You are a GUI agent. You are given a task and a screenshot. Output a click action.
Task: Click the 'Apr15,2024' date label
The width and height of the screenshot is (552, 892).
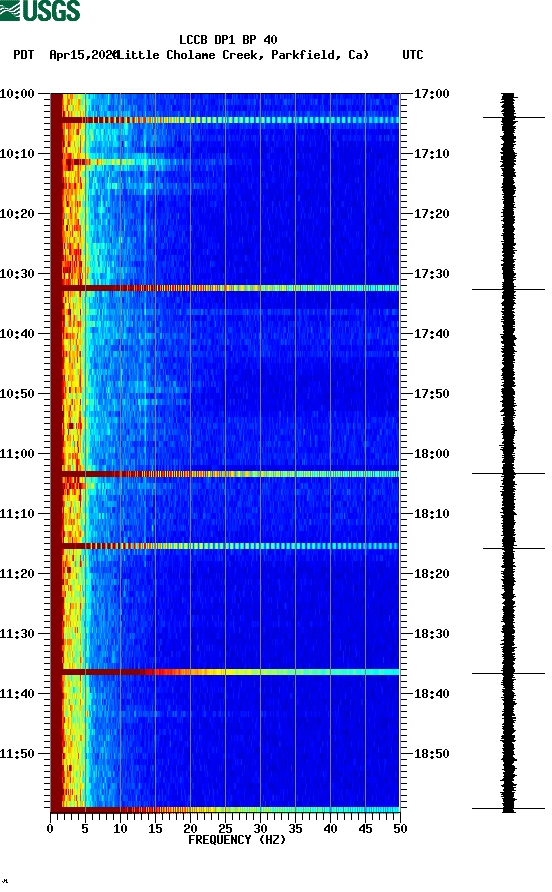pyautogui.click(x=84, y=55)
